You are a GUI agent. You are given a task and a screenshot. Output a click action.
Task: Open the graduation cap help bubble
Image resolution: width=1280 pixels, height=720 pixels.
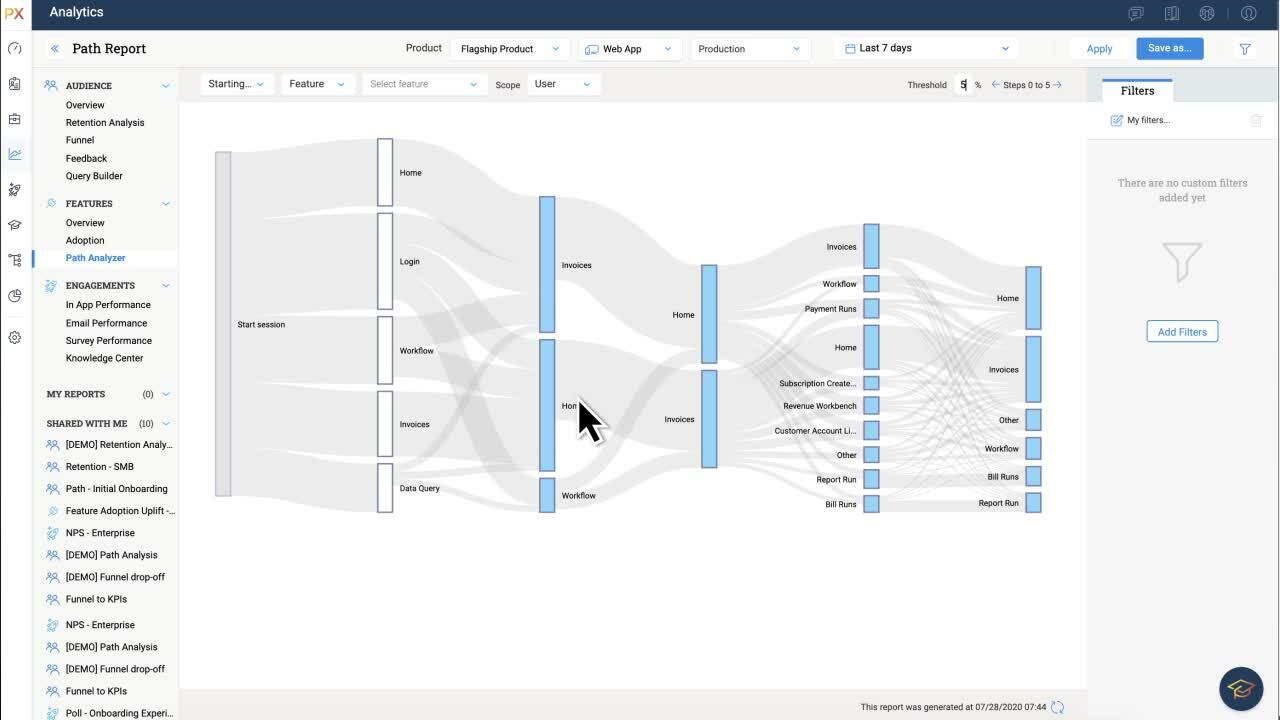(1241, 689)
